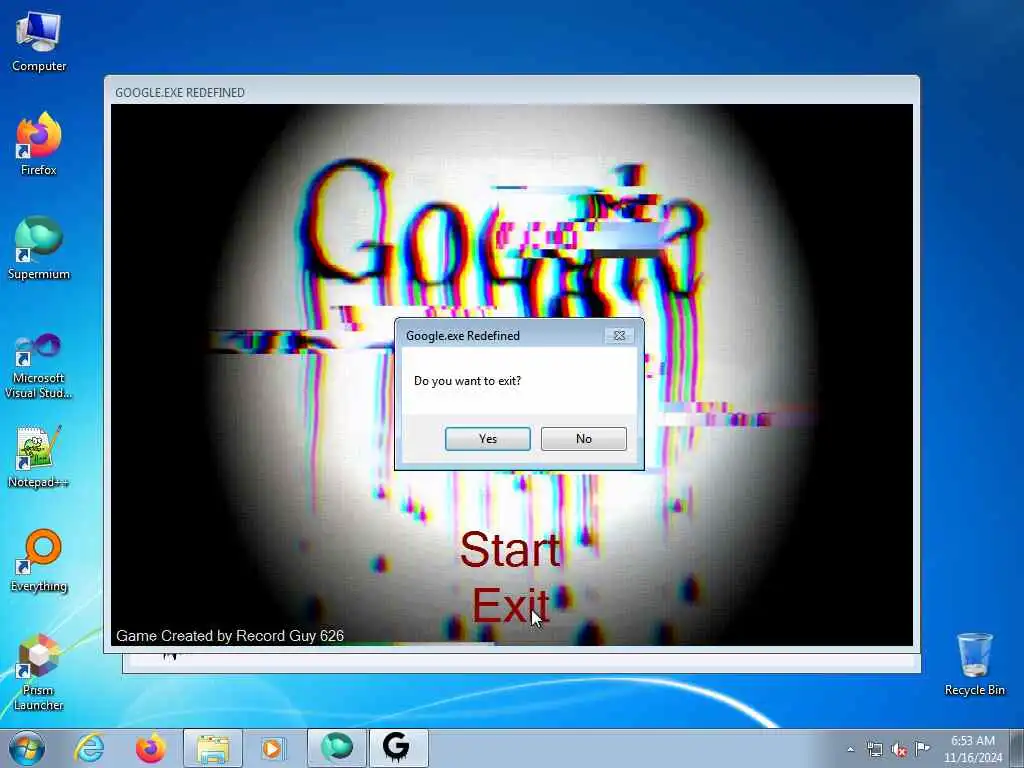Click the Start option in the game menu
The image size is (1024, 768).
pyautogui.click(x=510, y=549)
